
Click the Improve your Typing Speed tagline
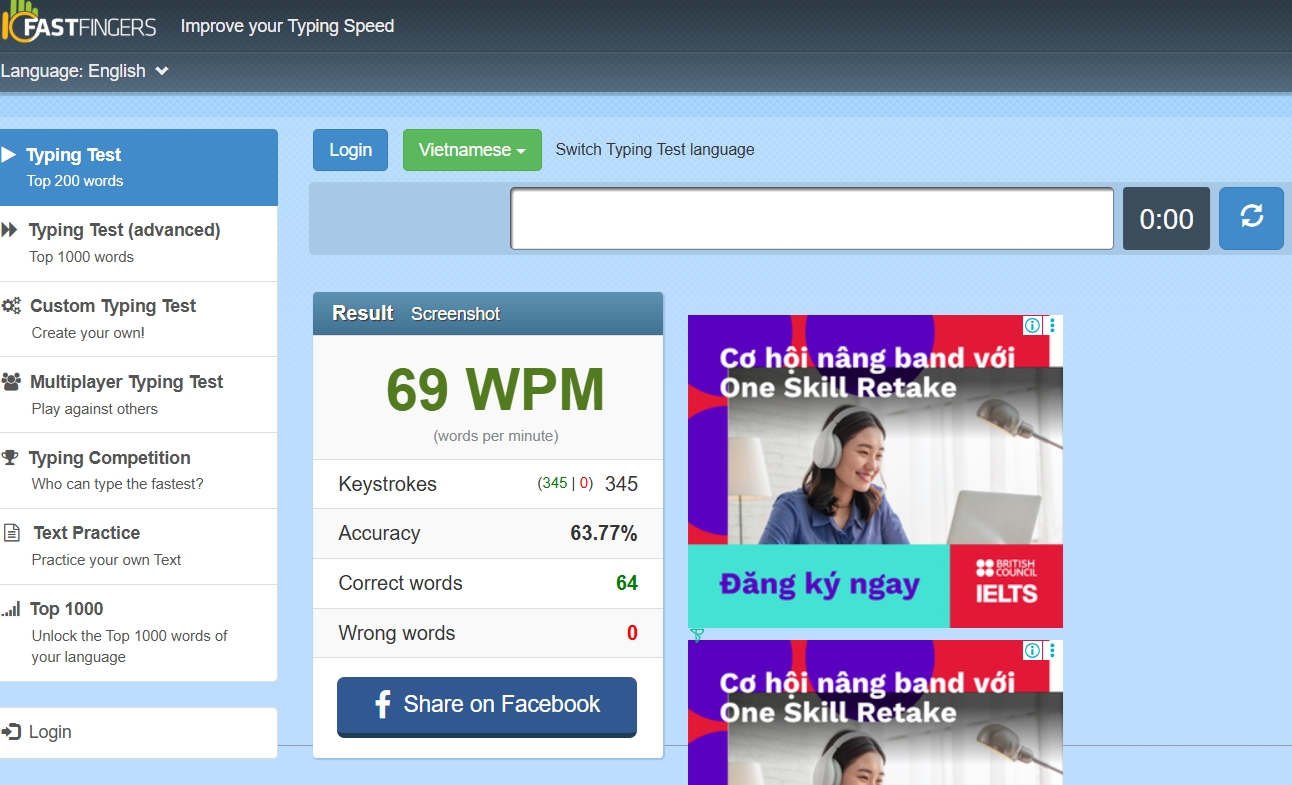(x=287, y=26)
